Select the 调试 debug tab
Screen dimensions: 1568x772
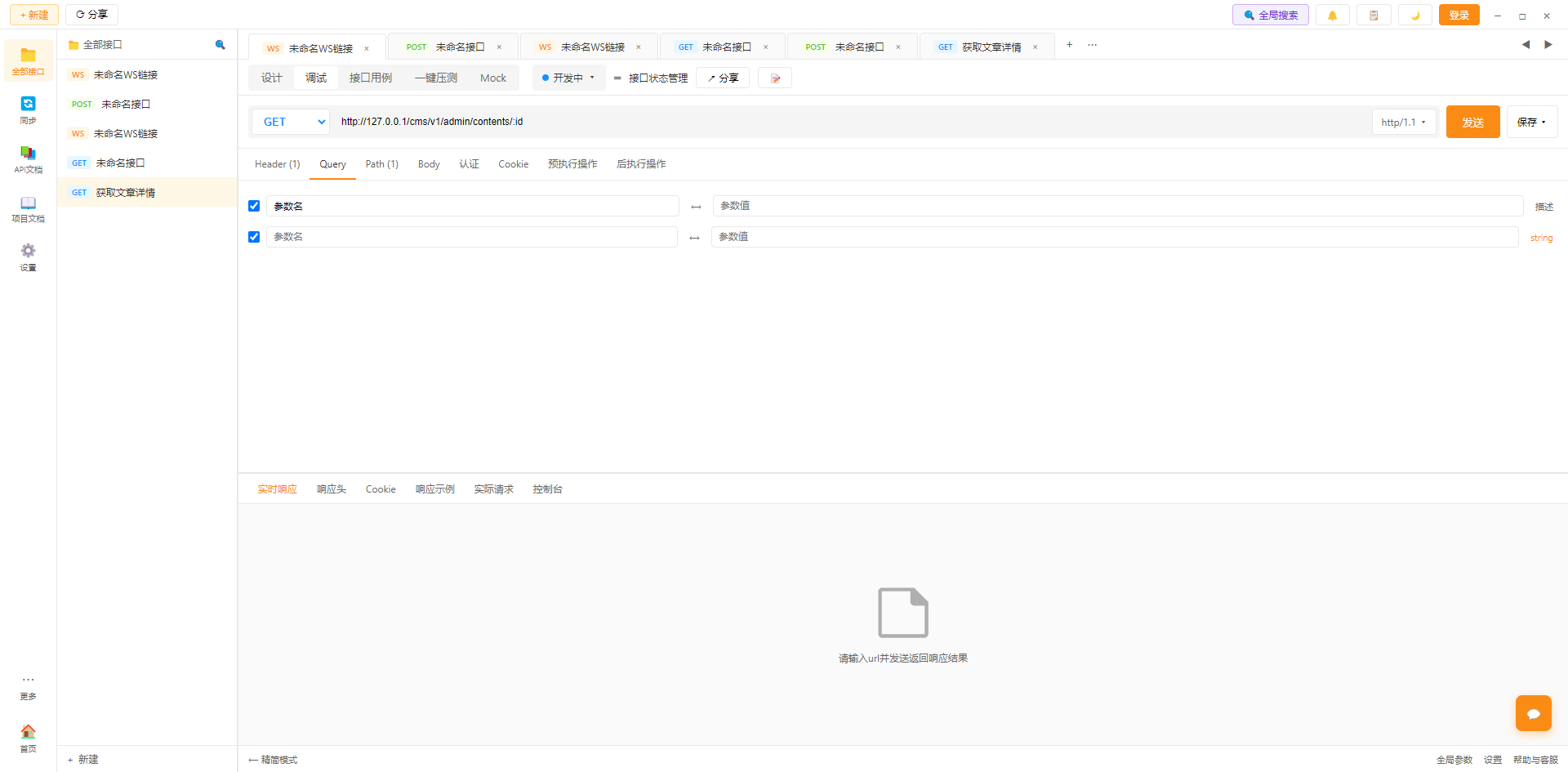pyautogui.click(x=316, y=78)
